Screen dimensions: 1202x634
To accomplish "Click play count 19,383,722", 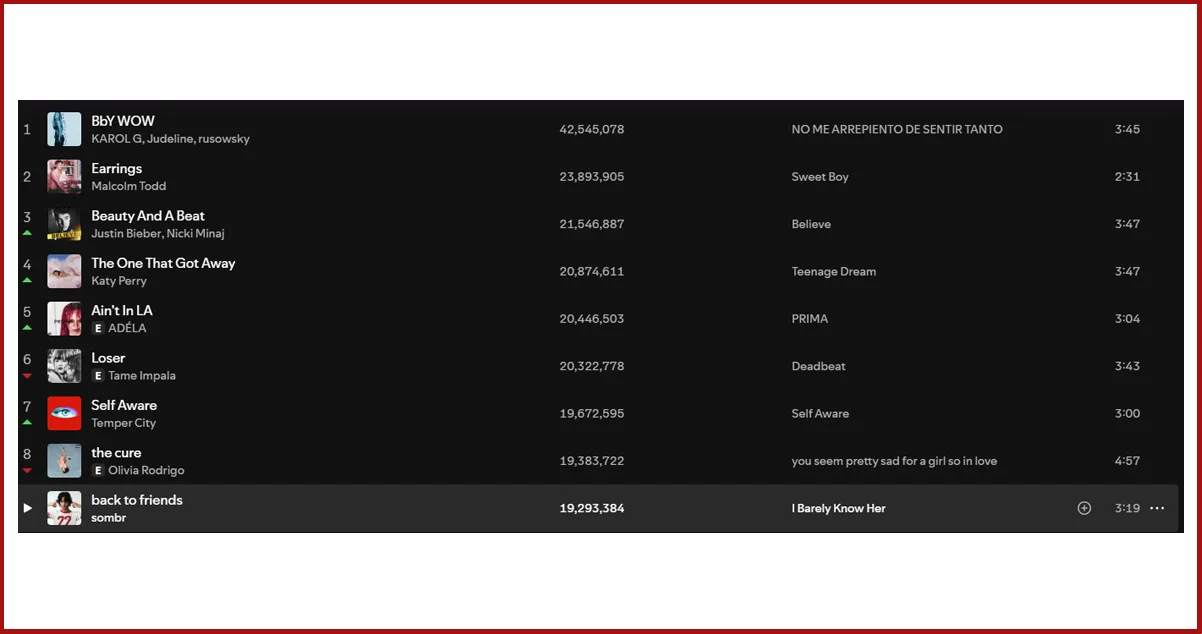I will point(592,461).
